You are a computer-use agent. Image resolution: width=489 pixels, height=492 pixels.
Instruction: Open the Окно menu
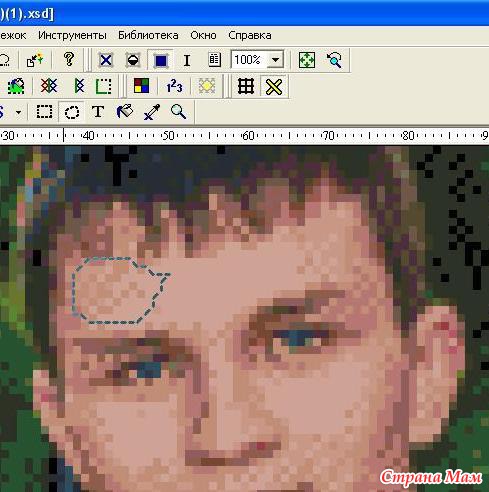[x=203, y=35]
